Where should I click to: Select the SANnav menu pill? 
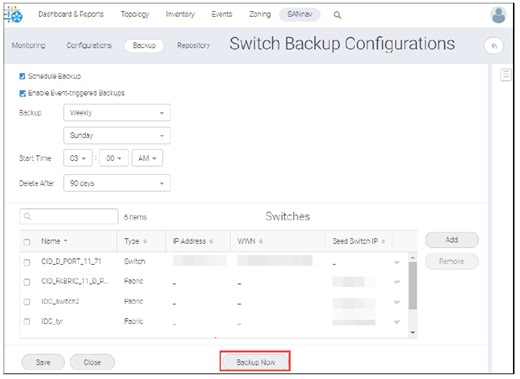300,14
